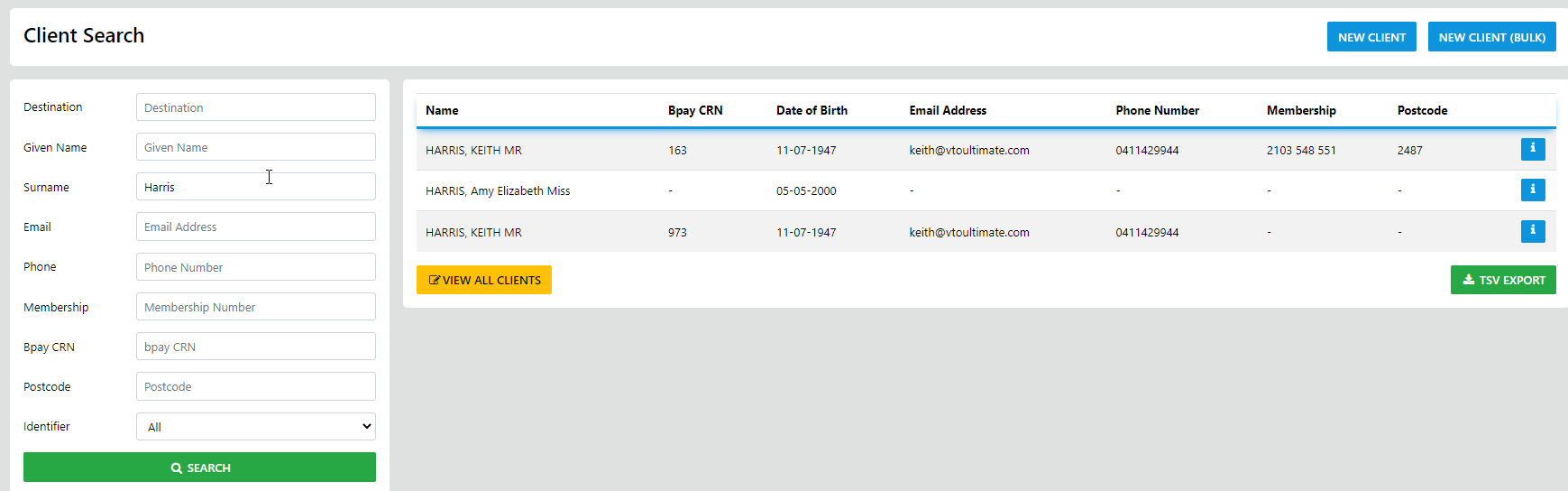
Task: Click keith@vtoultimate.com in first row
Action: click(968, 151)
